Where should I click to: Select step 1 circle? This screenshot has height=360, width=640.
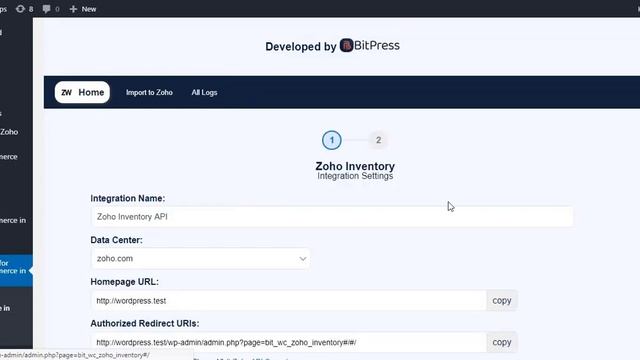coord(331,140)
